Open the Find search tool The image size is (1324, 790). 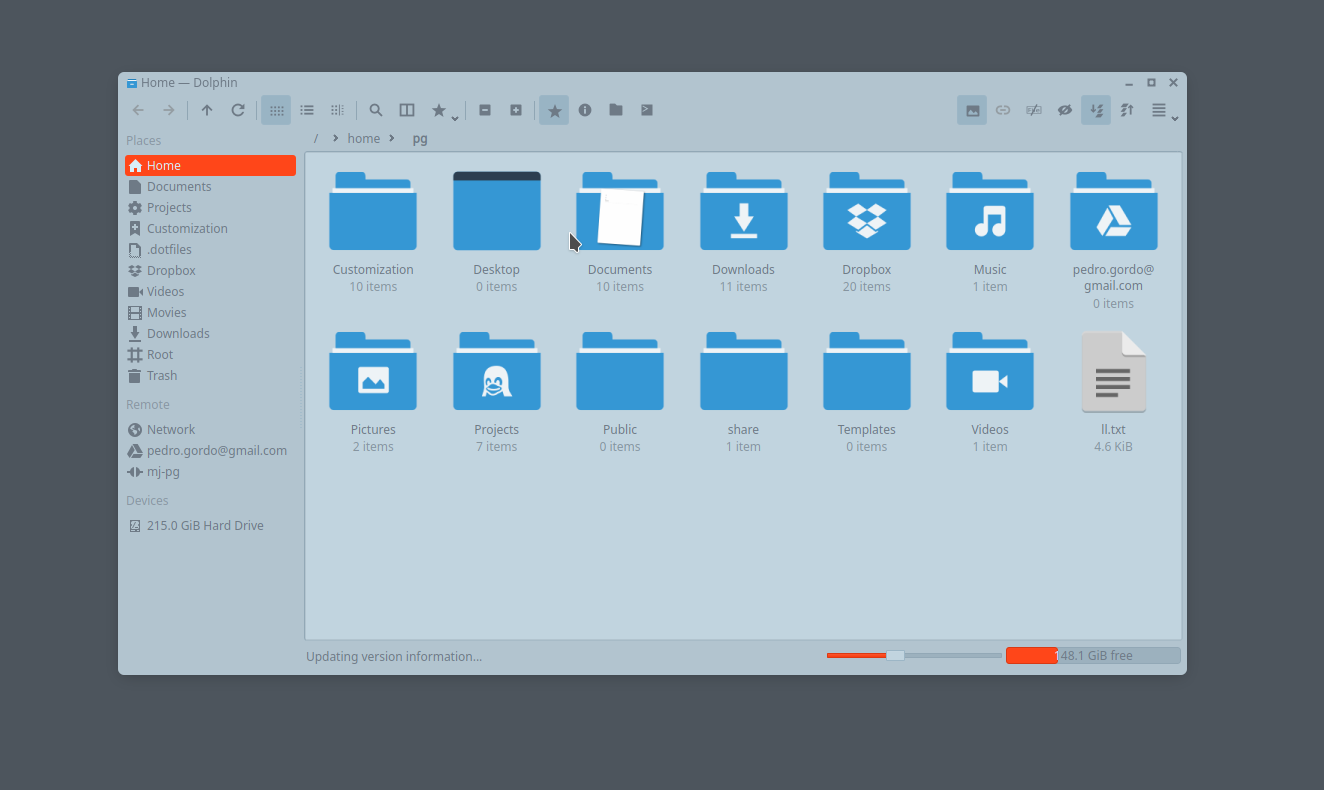pyautogui.click(x=376, y=110)
